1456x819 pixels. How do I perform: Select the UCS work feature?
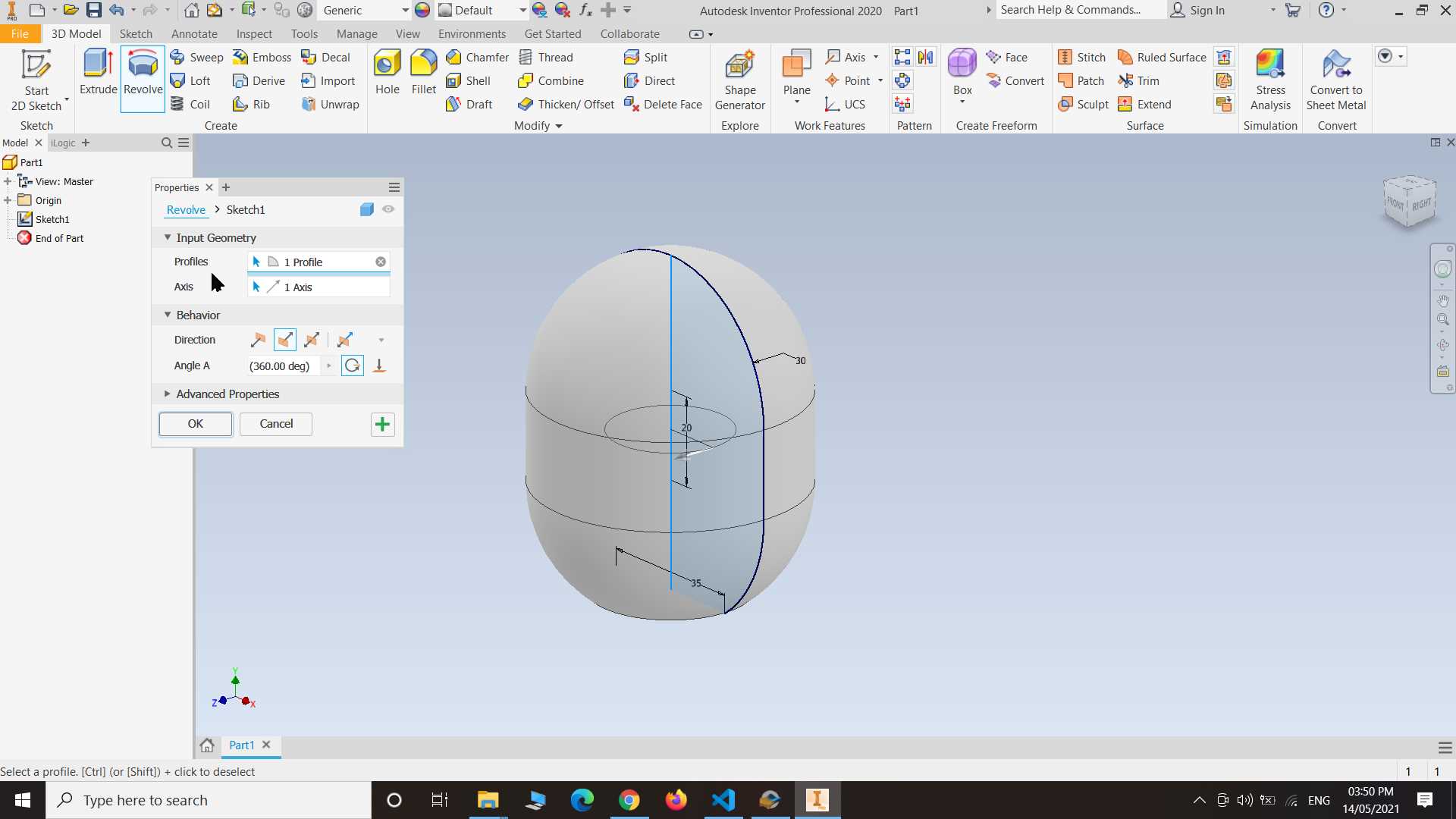coord(845,105)
